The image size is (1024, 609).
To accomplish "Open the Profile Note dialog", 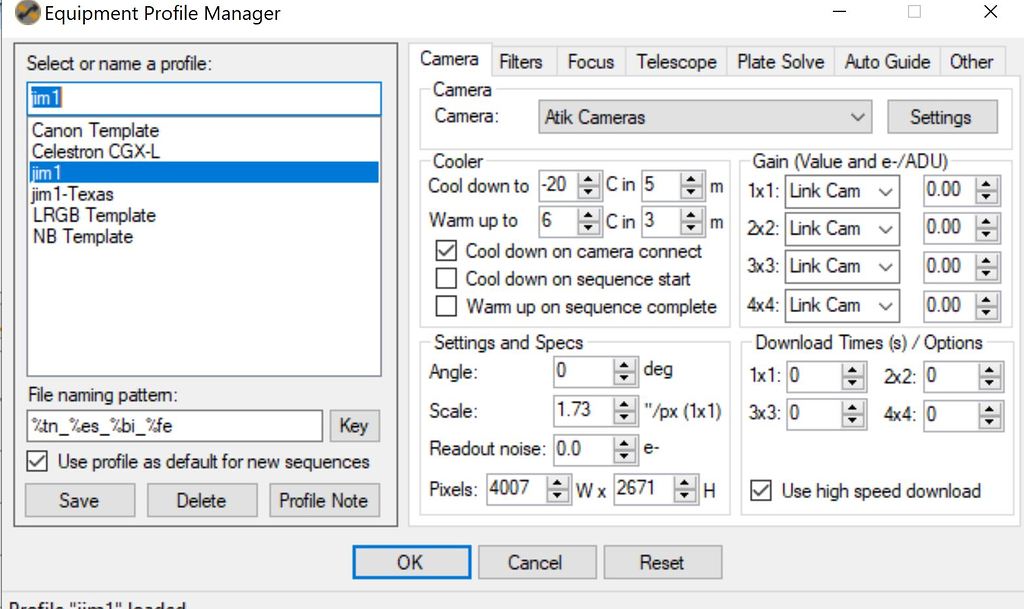I will (x=324, y=500).
